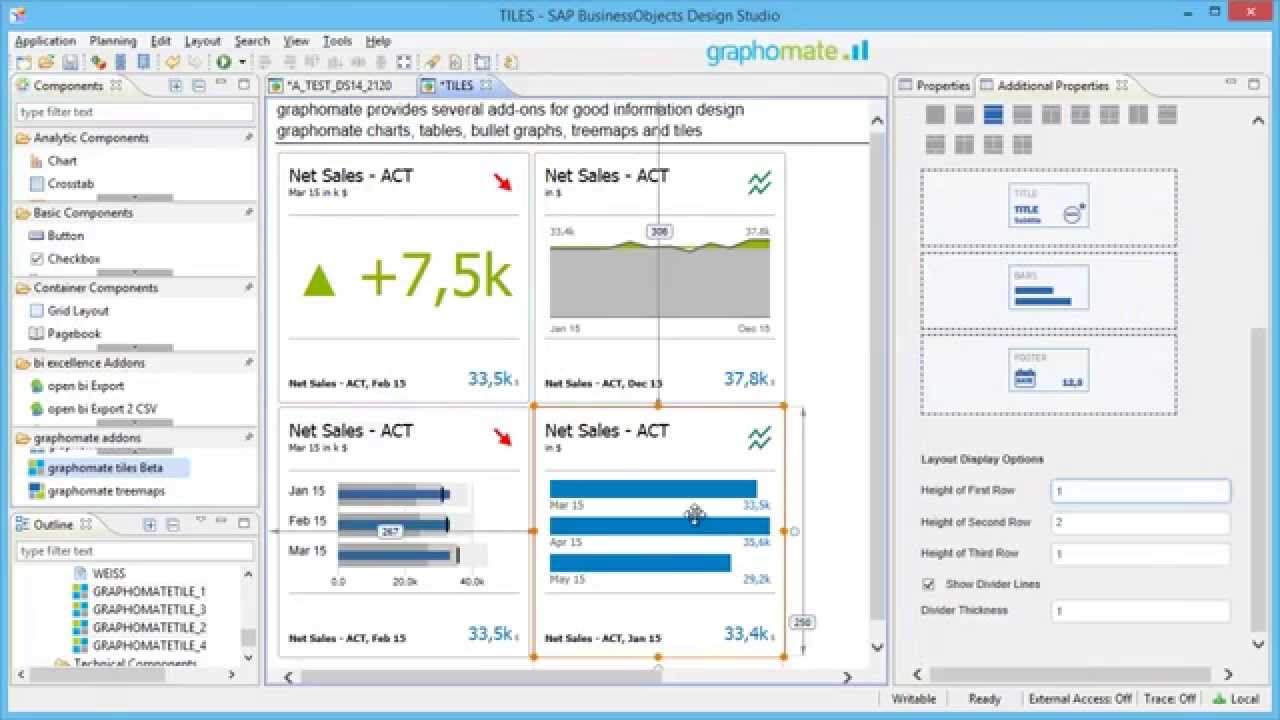Click the Maximize Component toolbar icon
Screen dimensions: 1280x720
pos(404,62)
